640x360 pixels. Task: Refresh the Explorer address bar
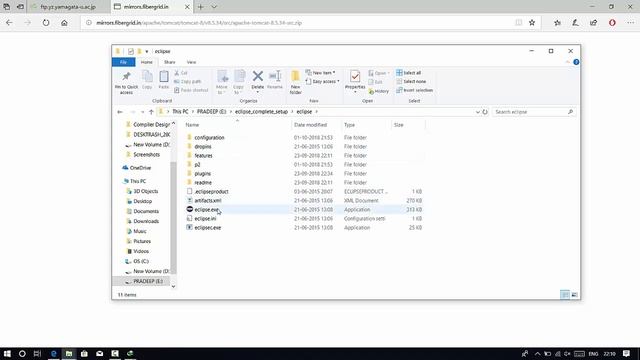(x=485, y=112)
